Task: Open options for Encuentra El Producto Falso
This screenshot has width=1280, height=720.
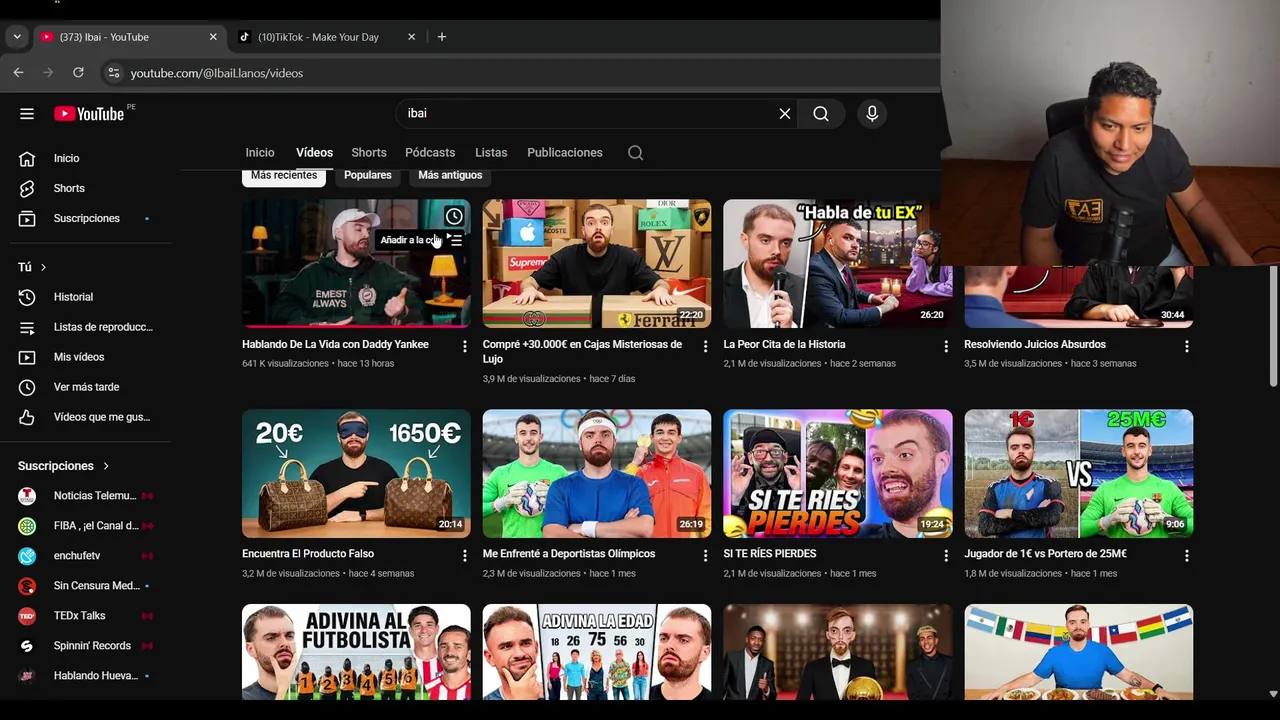Action: pyautogui.click(x=464, y=555)
